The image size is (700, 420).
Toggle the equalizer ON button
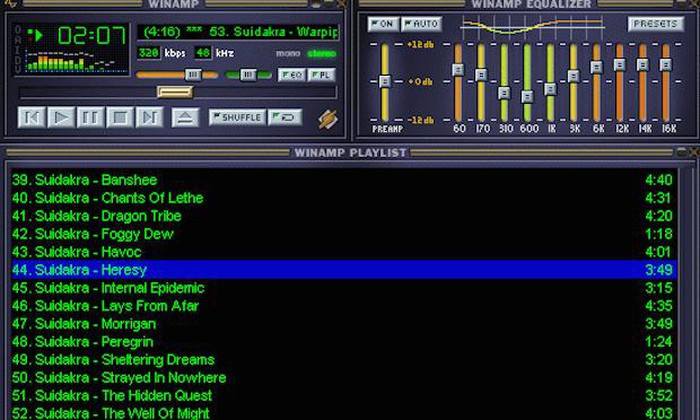[381, 23]
